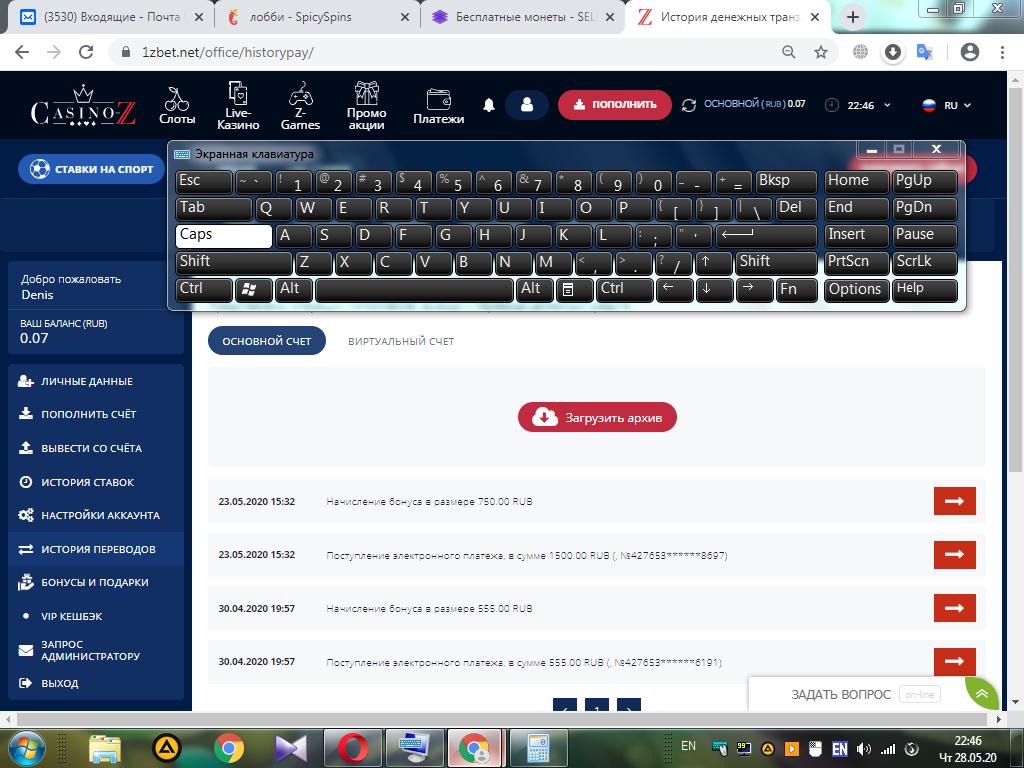Open Chrome profile avatar

point(970,52)
